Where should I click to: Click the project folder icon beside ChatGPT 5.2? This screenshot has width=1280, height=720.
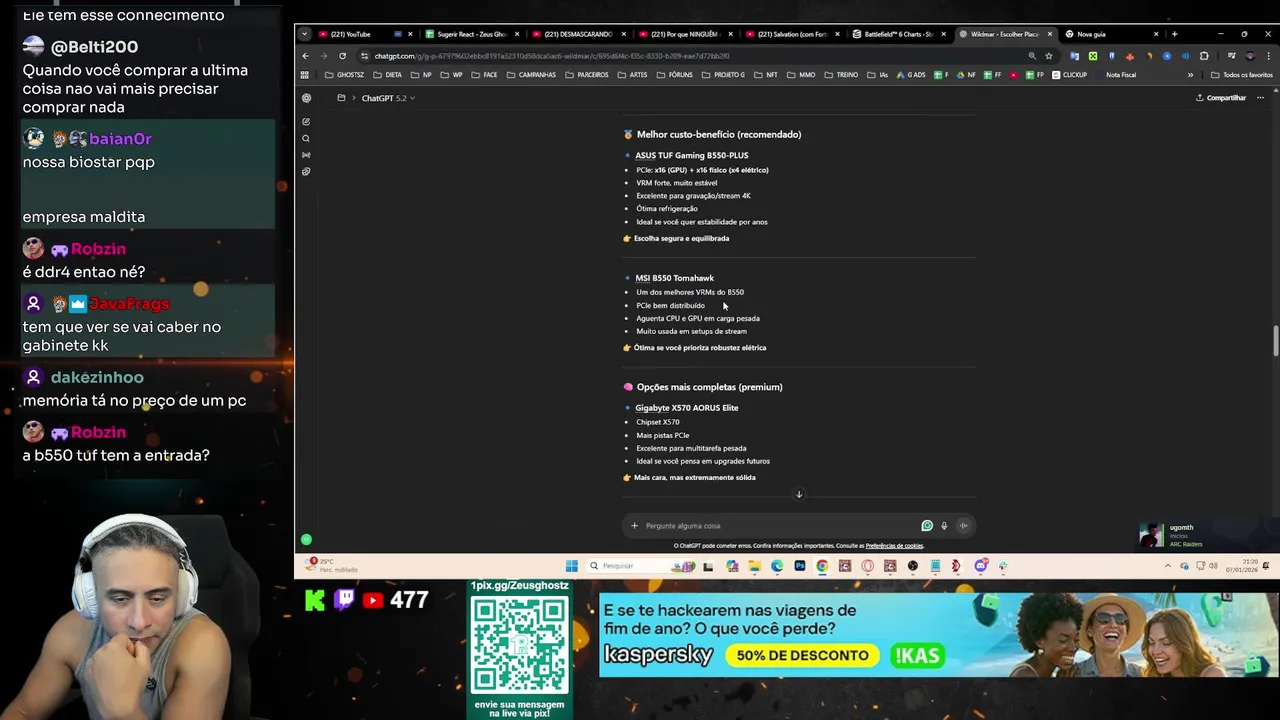(x=341, y=98)
